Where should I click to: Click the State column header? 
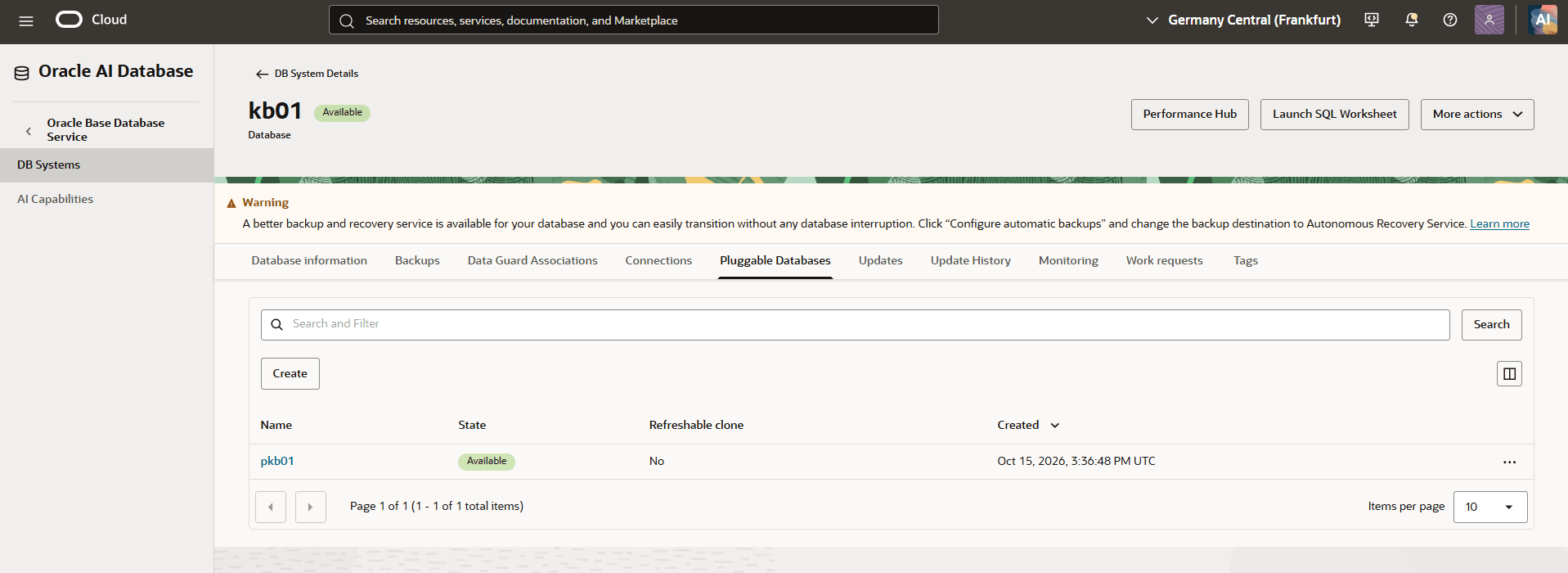tap(472, 425)
